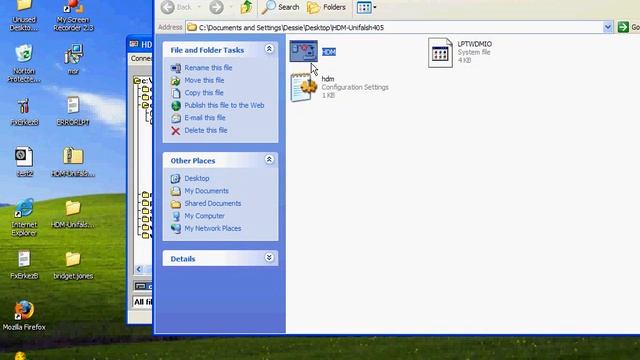Select the HDM application file icon
The image size is (640, 360).
click(303, 51)
